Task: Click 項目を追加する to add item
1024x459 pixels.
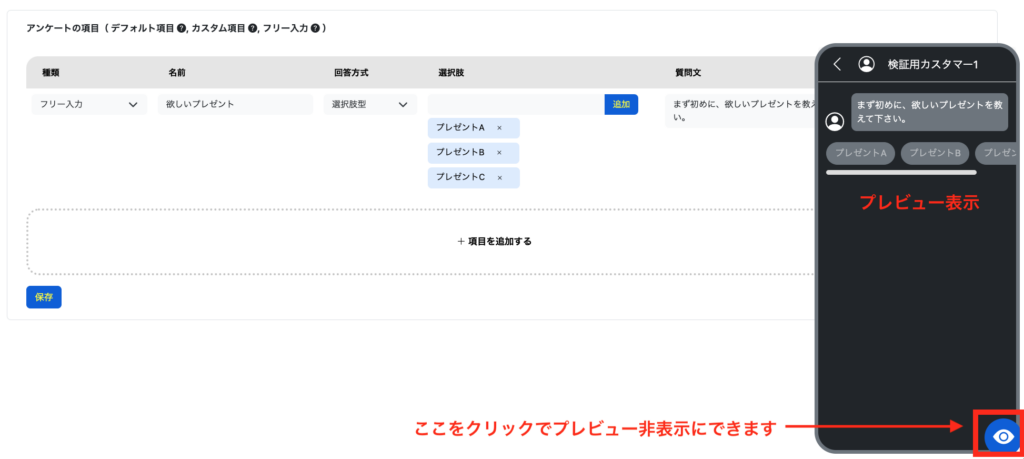Action: pyautogui.click(x=494, y=241)
